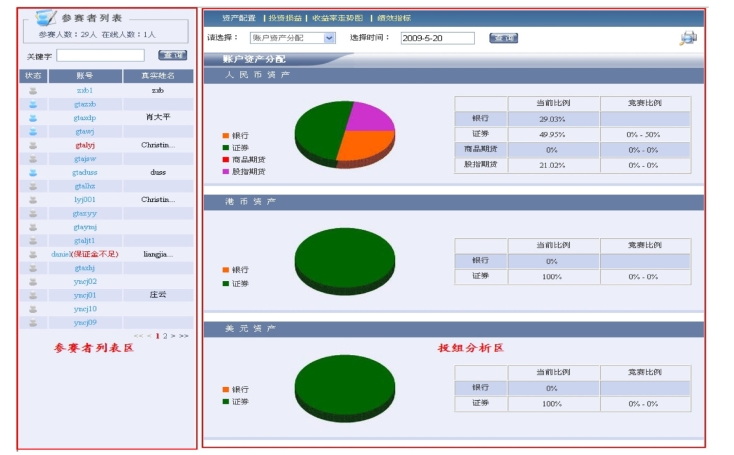
Task: Click status icon beside yncj10
Action: tap(33, 309)
